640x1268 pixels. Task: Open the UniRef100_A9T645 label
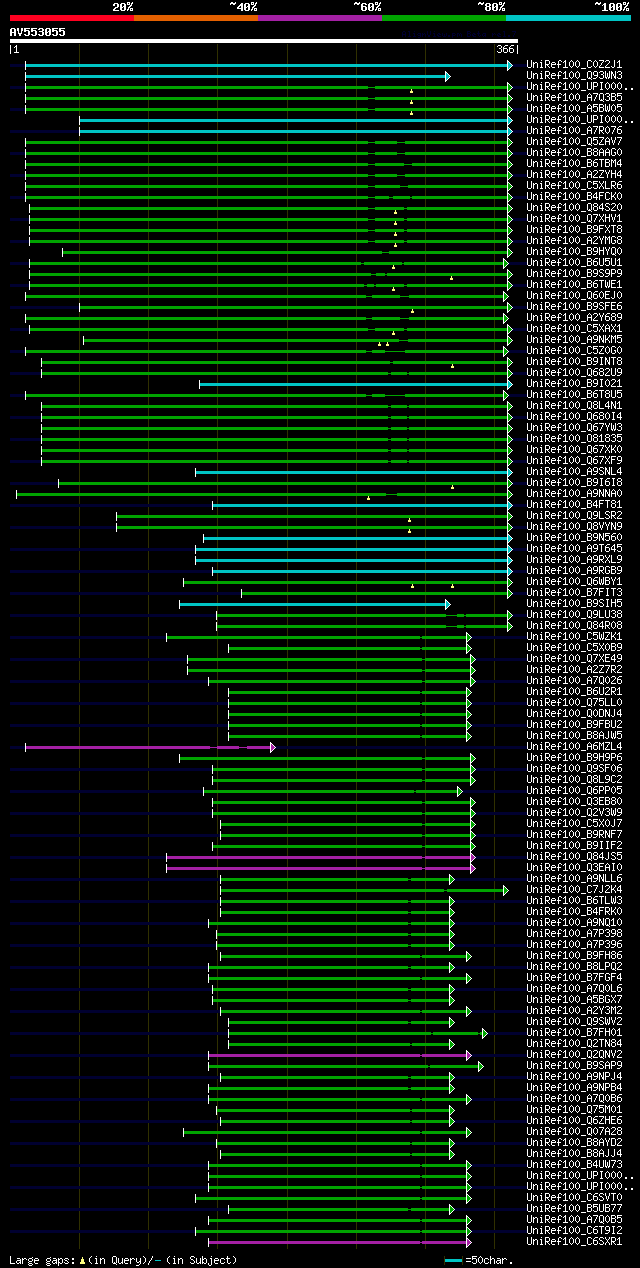574,549
